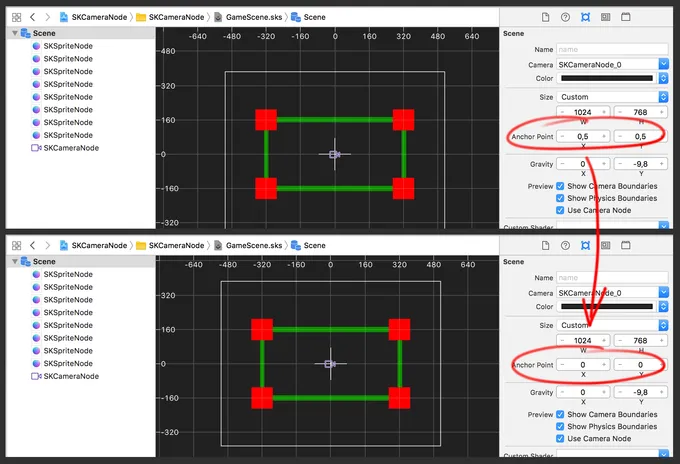
Task: Open Color popup arrows in lower window
Action: pyautogui.click(x=664, y=307)
